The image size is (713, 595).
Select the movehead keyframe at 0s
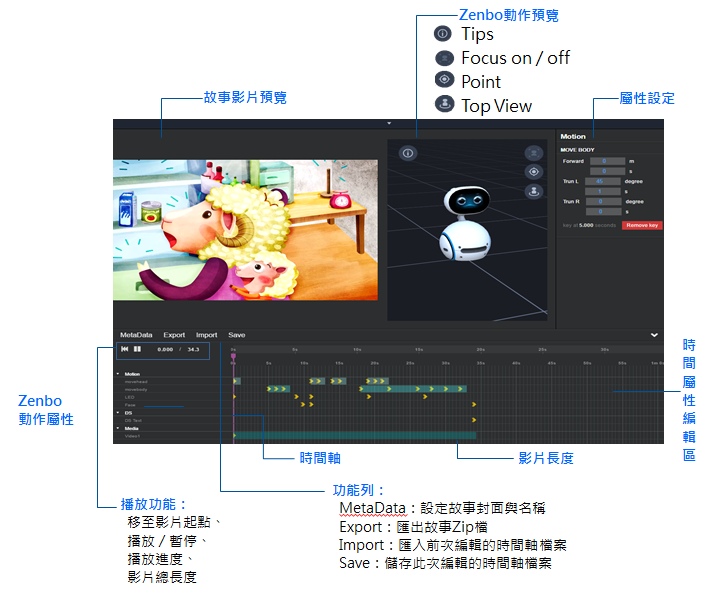[236, 381]
